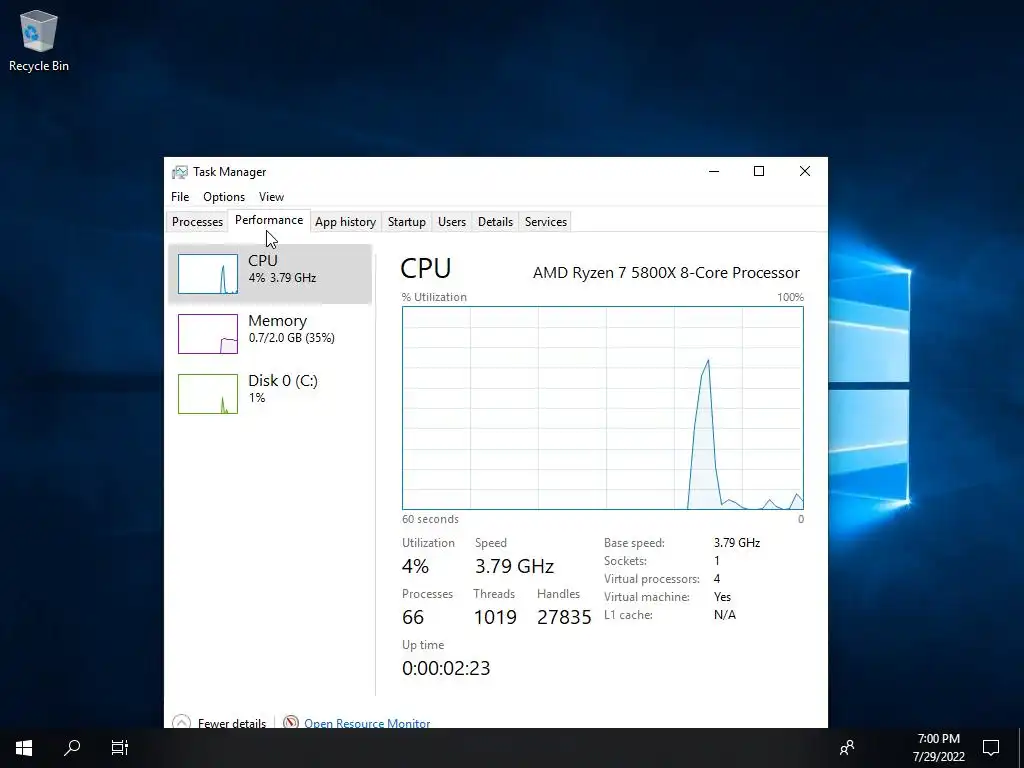Switch to the Processes tab
The width and height of the screenshot is (1024, 768).
[x=197, y=222]
